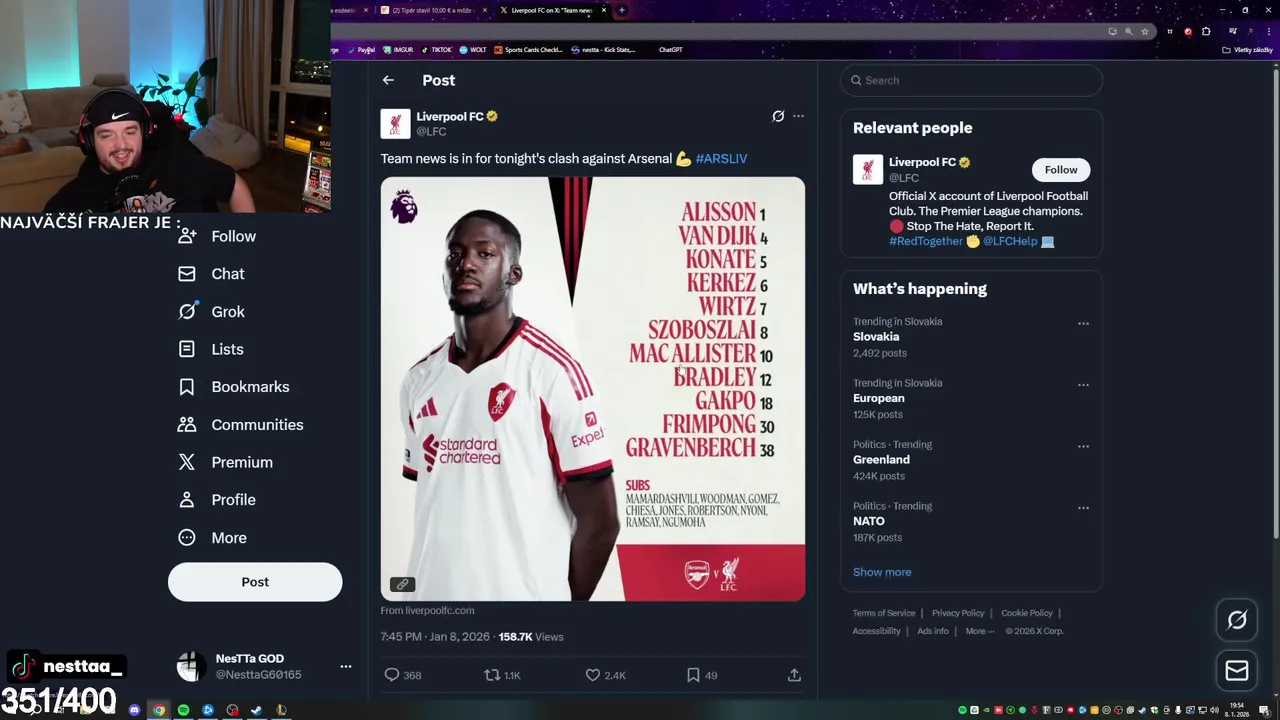Open Sports Cards Checklist bookmark
The height and width of the screenshot is (720, 1280).
pos(529,49)
